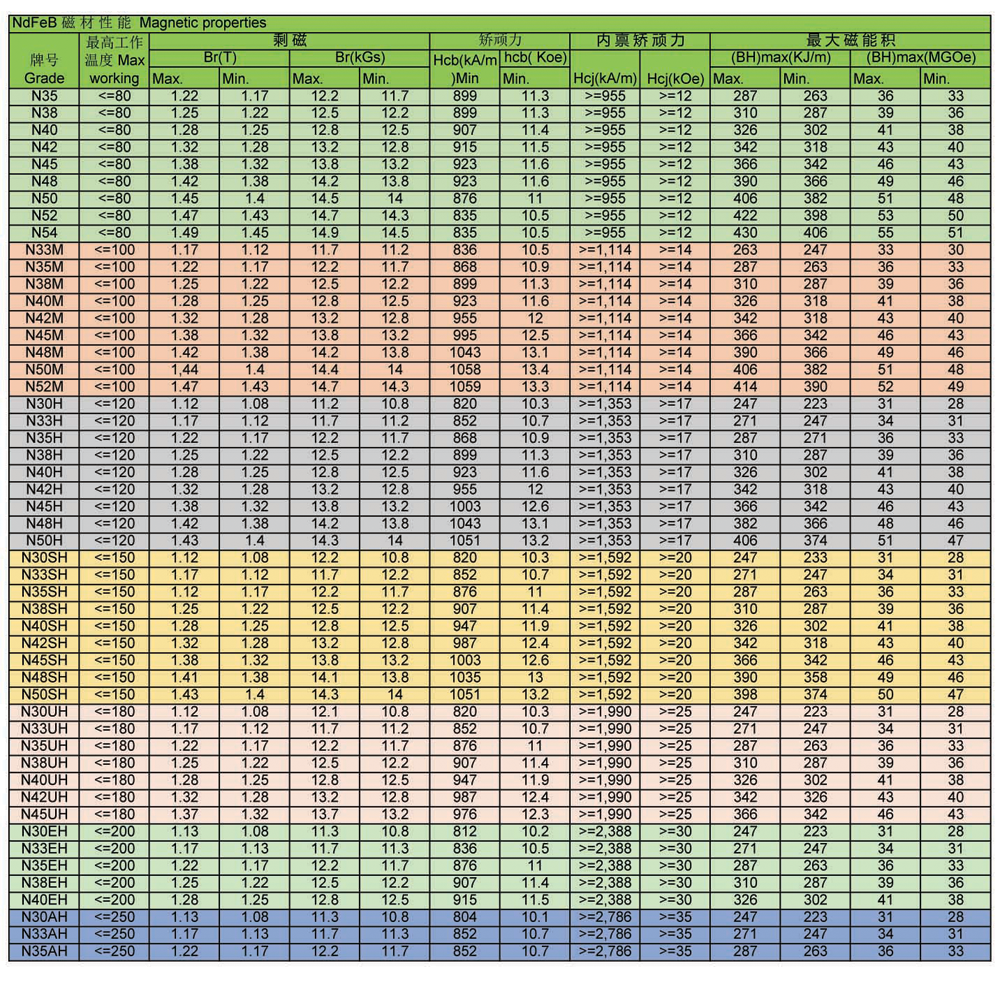The image size is (1000, 982).
Task: Select the N50SH grade row label
Action: [44, 695]
